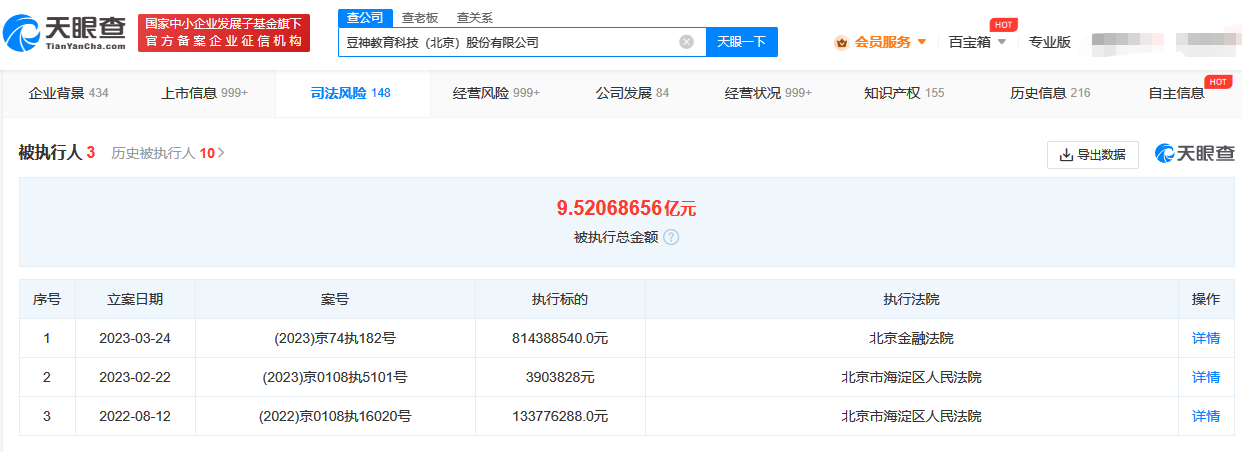This screenshot has width=1242, height=452.
Task: Click the amount 3903828元
Action: tap(560, 377)
